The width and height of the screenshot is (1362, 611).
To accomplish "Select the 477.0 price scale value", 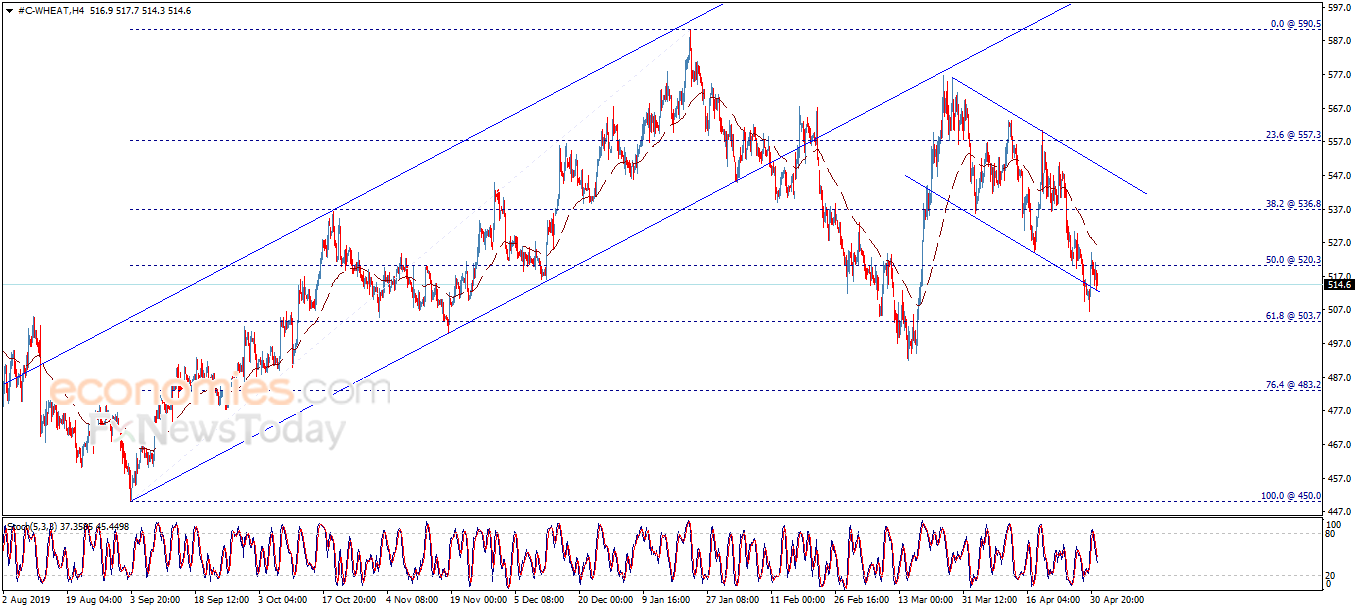I will pyautogui.click(x=1342, y=411).
